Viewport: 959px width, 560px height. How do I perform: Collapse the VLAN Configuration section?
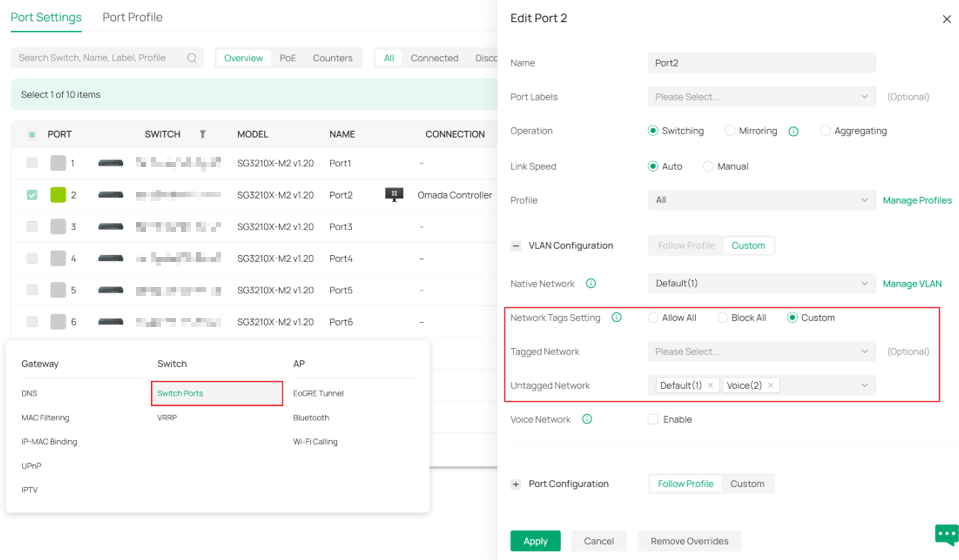click(516, 246)
